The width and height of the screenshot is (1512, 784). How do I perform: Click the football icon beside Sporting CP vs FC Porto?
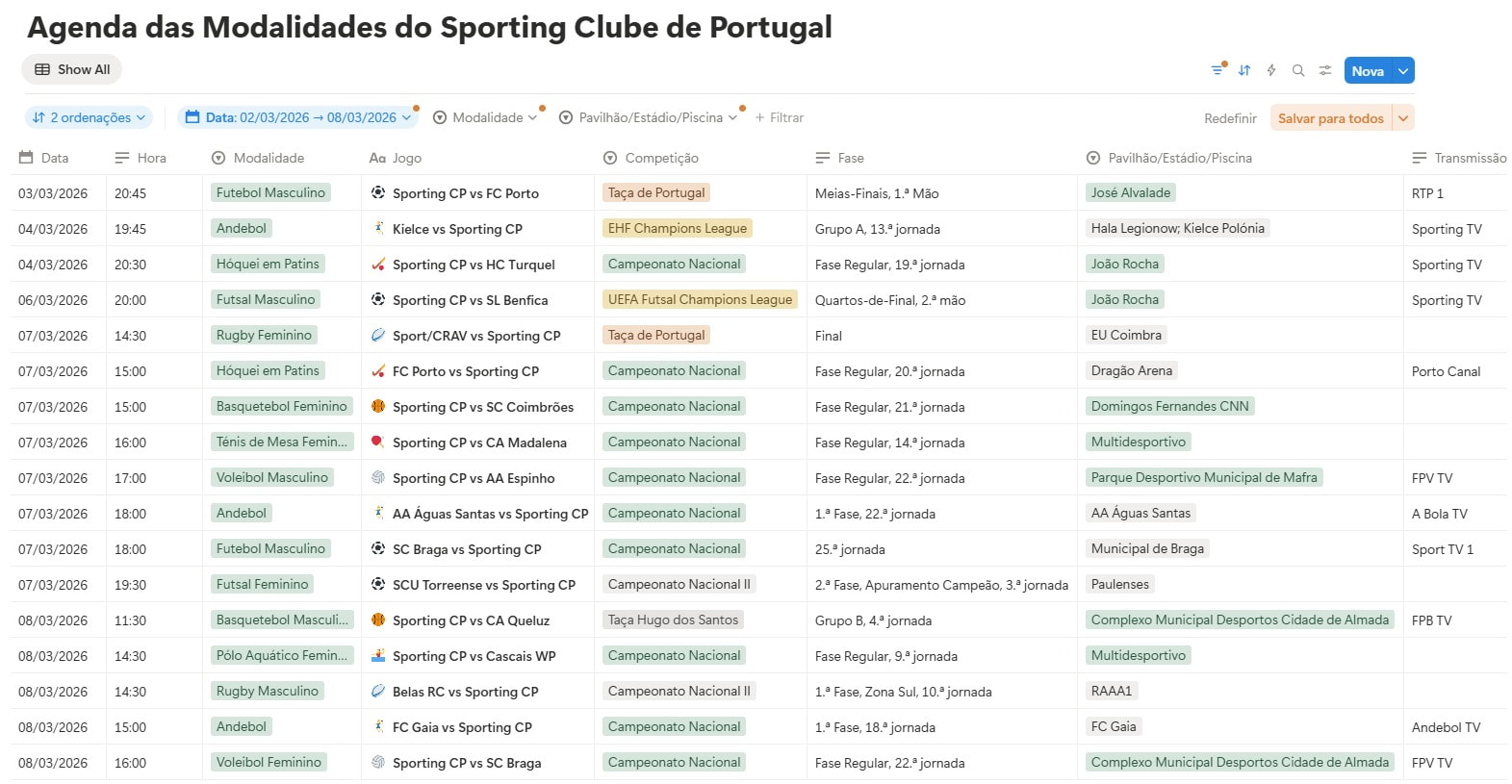(378, 192)
